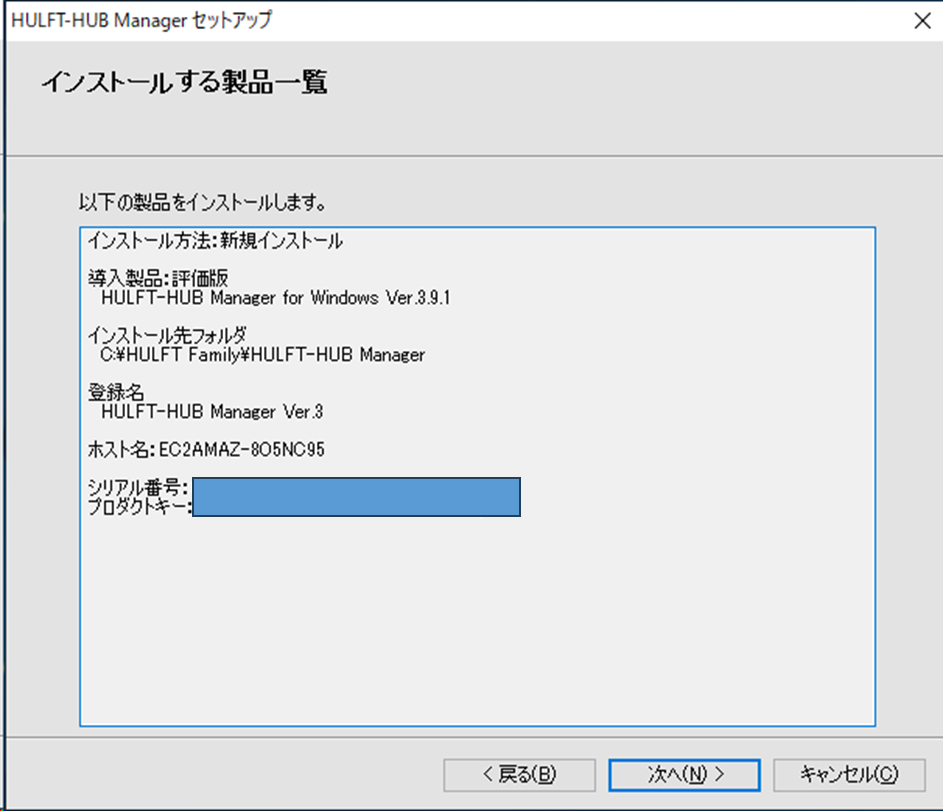The height and width of the screenshot is (811, 943).
Task: Click the 以下の製品をインストールします。 message
Action: point(203,203)
